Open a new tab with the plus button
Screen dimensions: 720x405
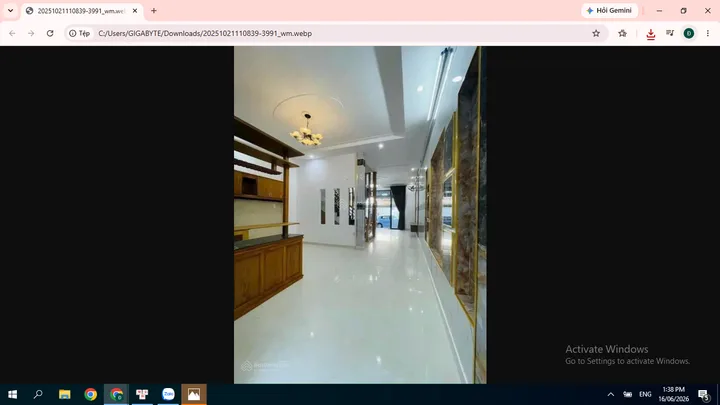(x=154, y=11)
